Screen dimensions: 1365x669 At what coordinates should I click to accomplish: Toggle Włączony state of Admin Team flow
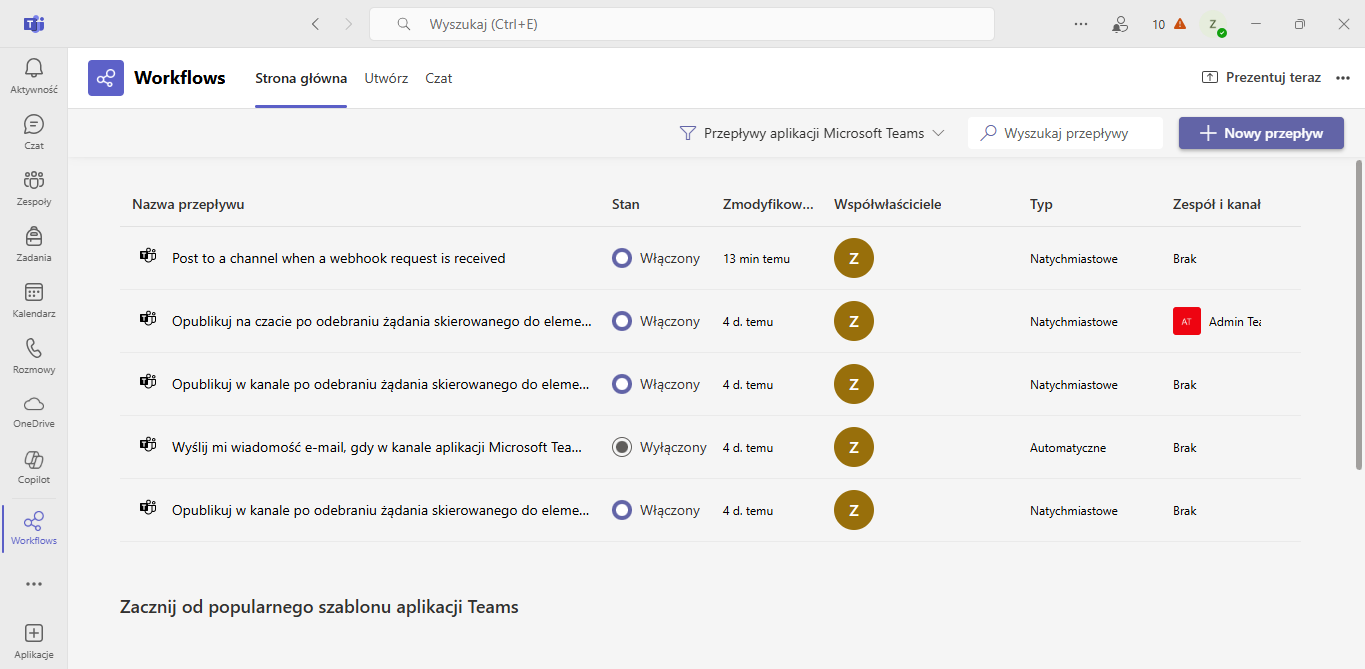[622, 321]
